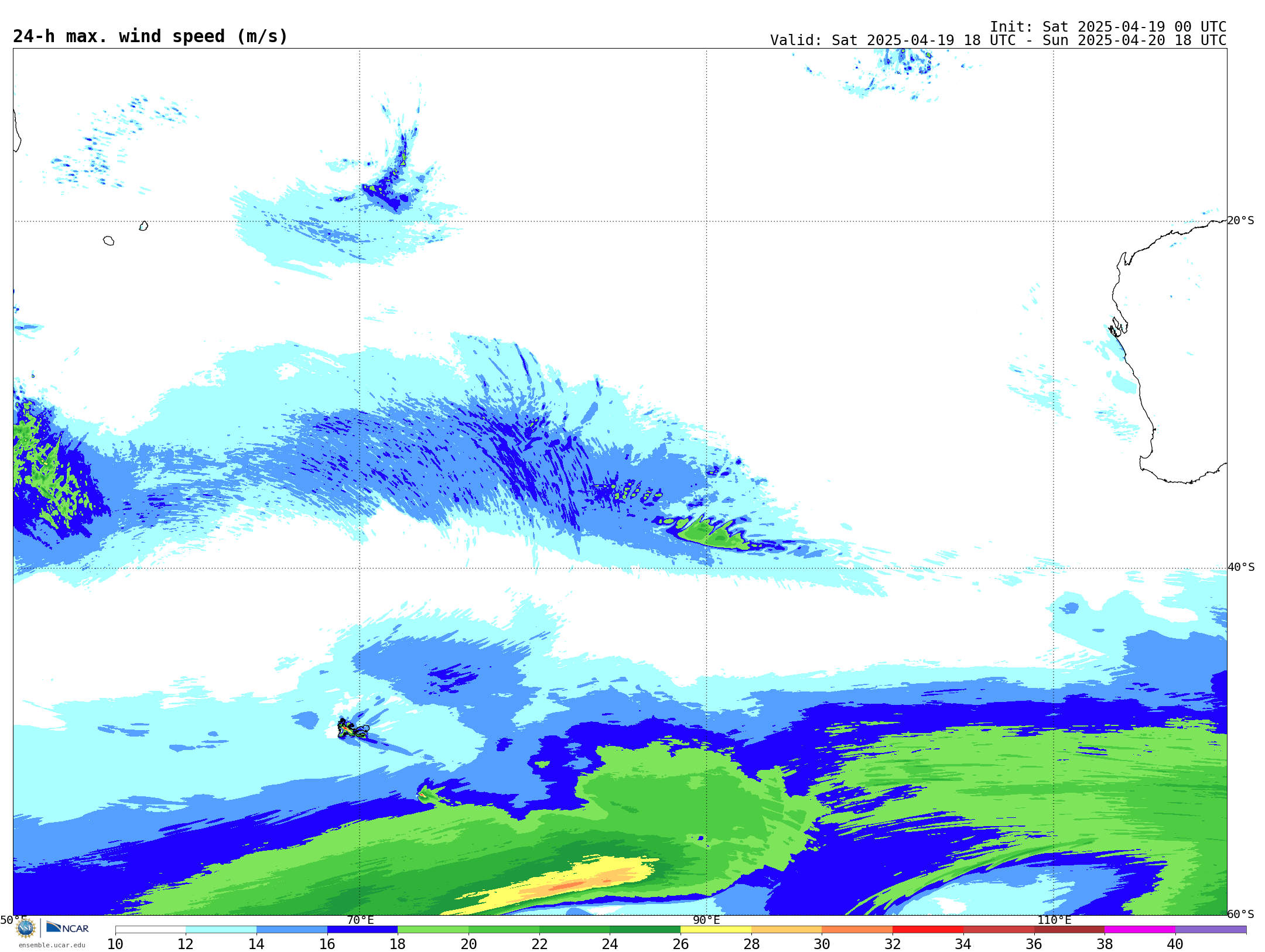Click the yellow-orange wind maximum near 58°S

[x=562, y=885]
